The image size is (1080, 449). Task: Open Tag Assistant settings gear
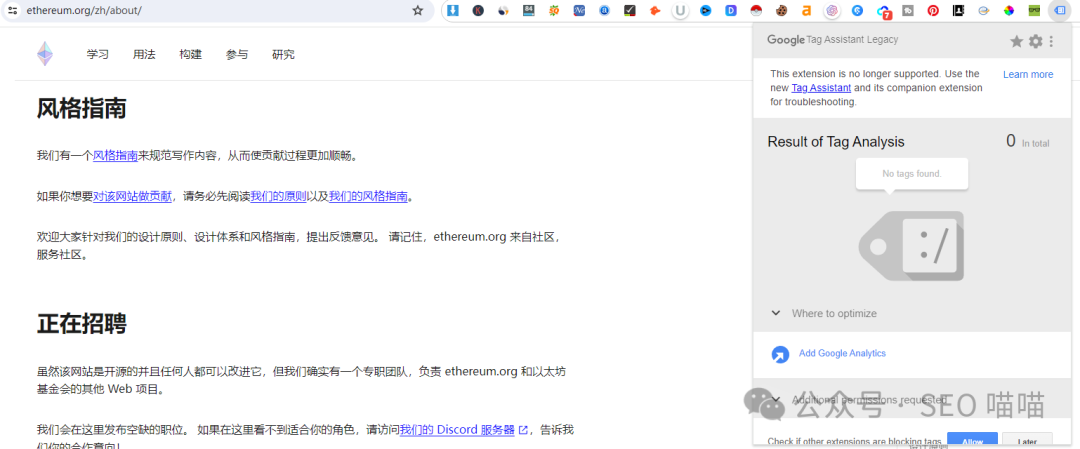pos(1036,41)
